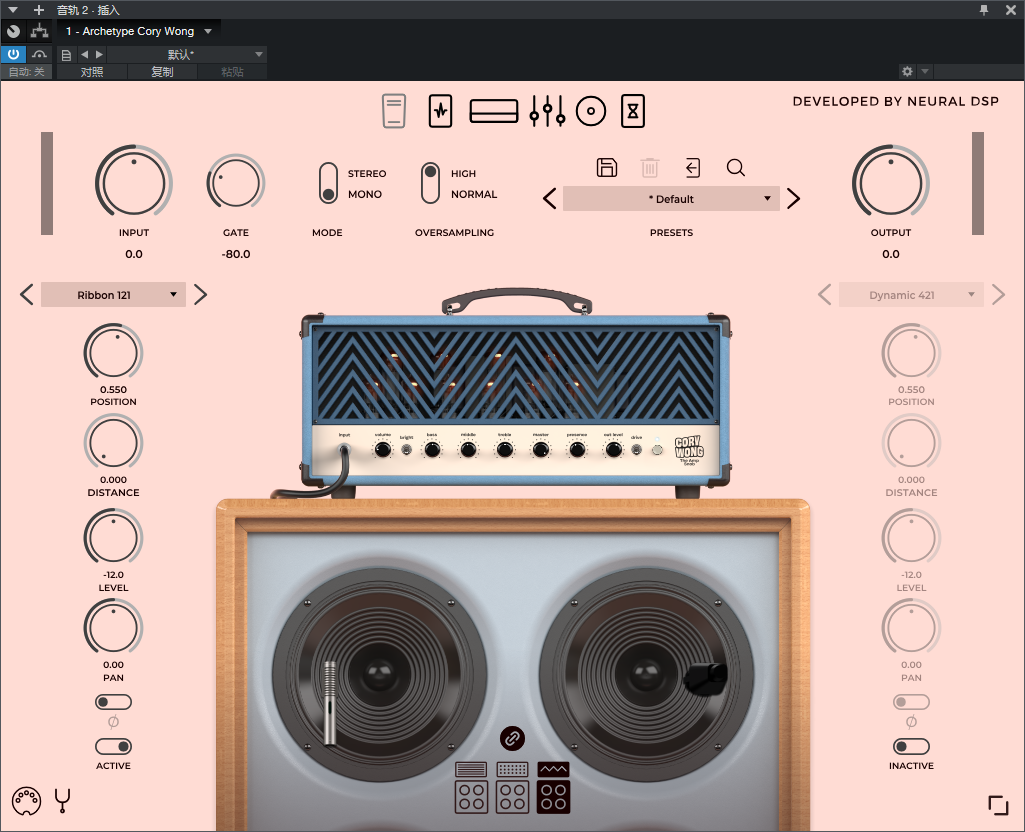
Task: Click the trash icon to delete preset
Action: point(650,168)
